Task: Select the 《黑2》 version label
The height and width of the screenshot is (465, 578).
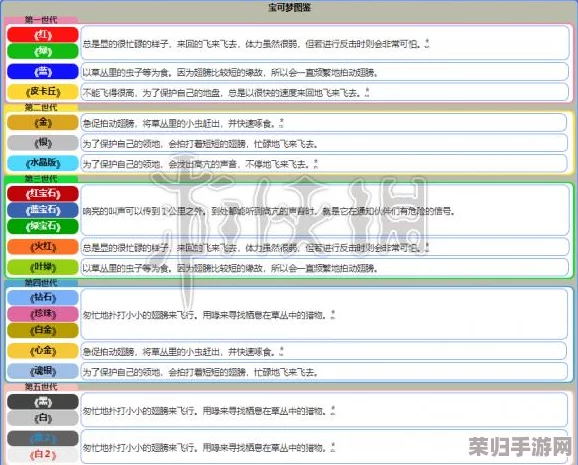Action: click(43, 438)
